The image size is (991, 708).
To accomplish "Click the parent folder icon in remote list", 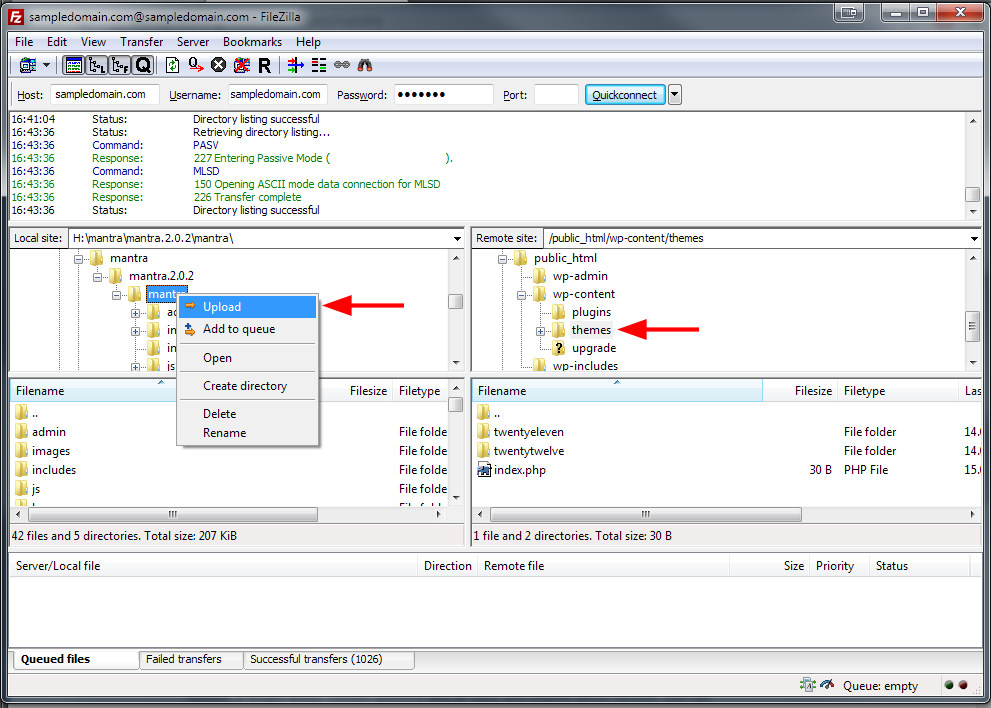I will point(483,413).
